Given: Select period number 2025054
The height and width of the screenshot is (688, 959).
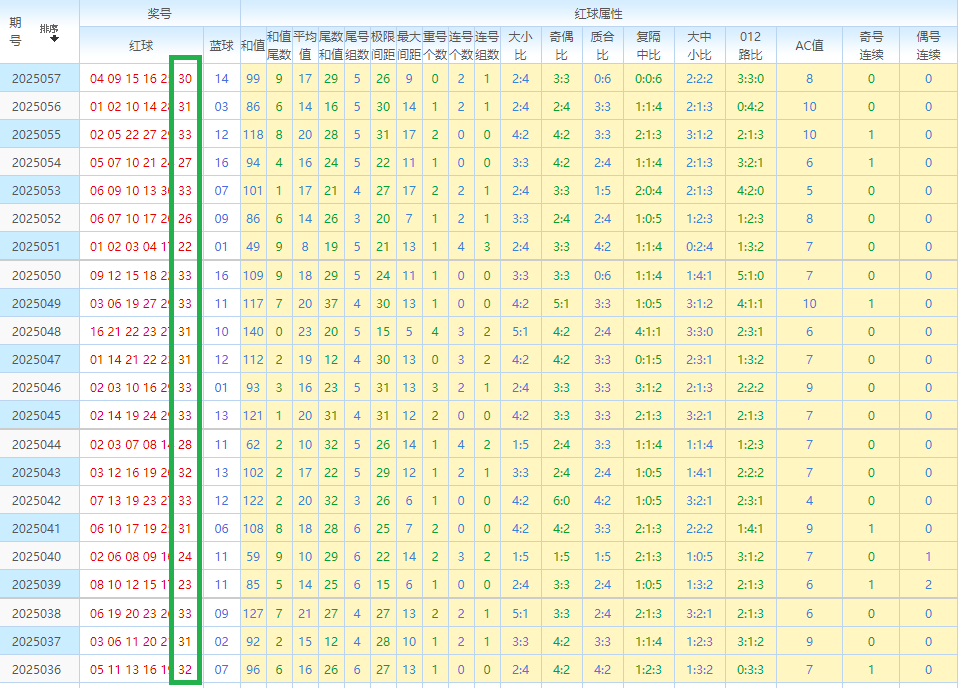Looking at the screenshot, I should (37, 163).
